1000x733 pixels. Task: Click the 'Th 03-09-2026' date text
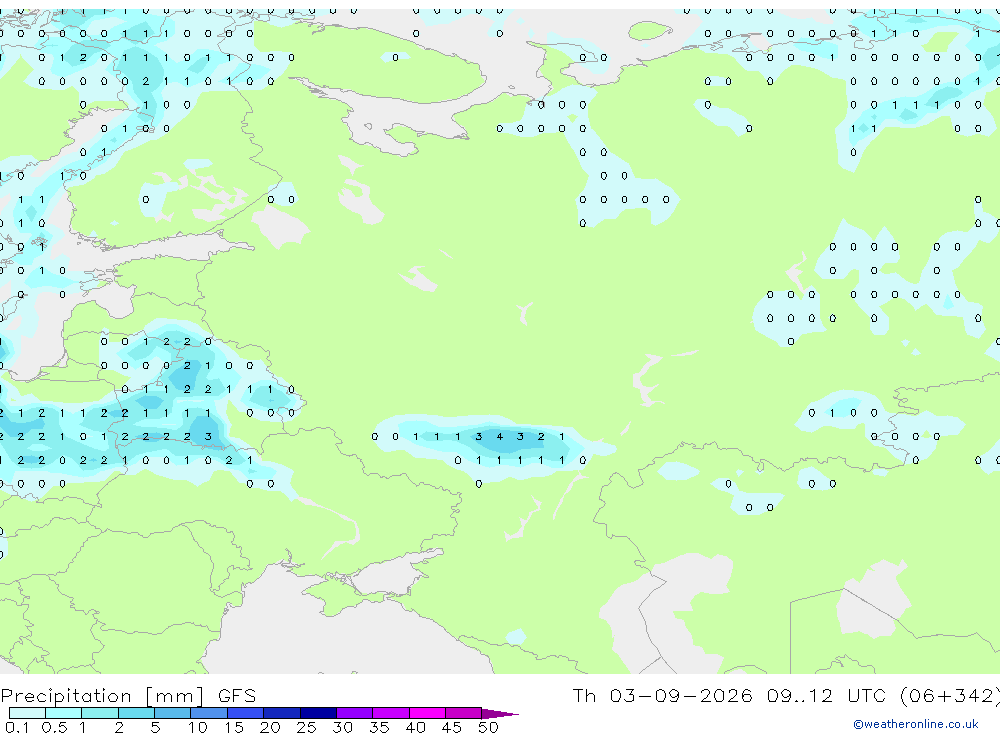pyautogui.click(x=662, y=695)
